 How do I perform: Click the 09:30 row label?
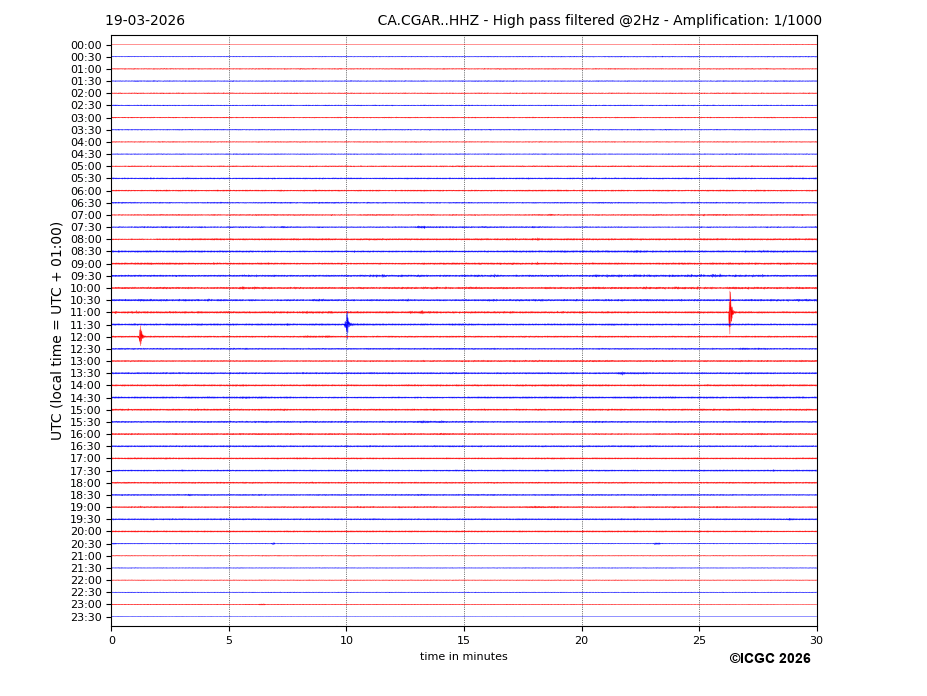point(86,276)
